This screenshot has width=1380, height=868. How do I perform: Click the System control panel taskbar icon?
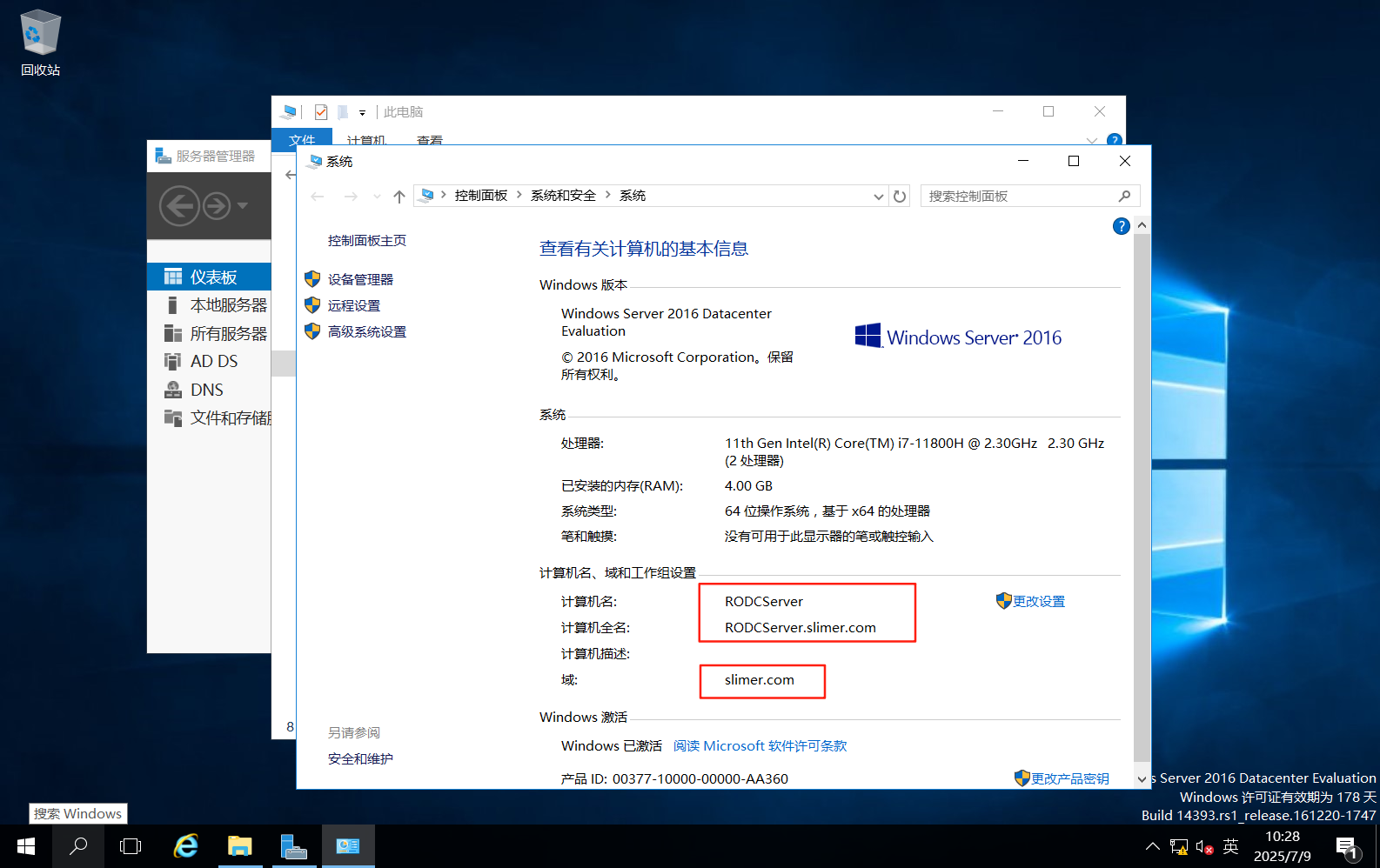[x=348, y=846]
